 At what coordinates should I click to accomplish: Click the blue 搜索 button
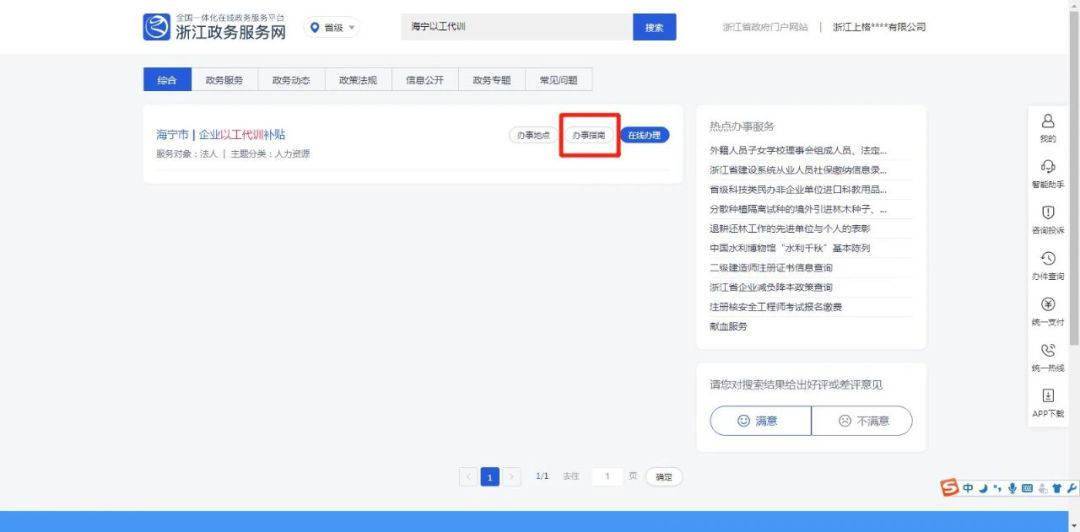coord(654,27)
